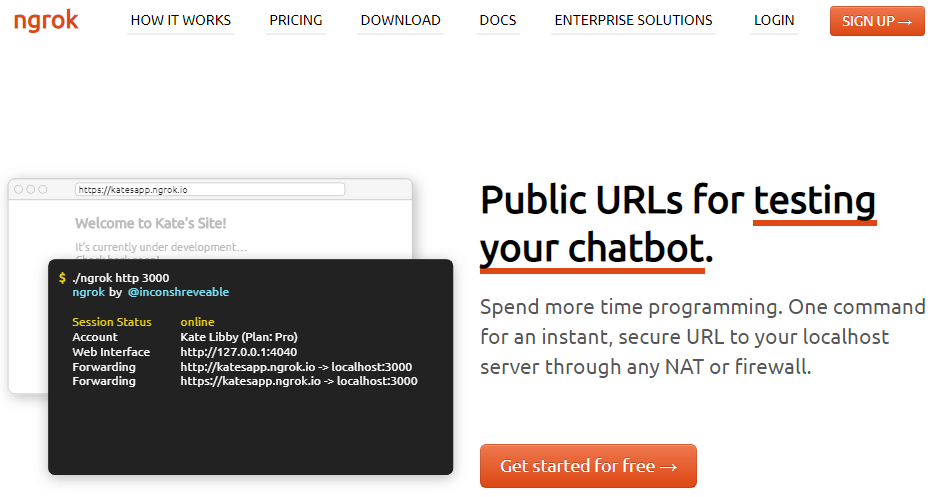Viewport: 936px width, 497px height.
Task: Click Get started for free button
Action: tap(588, 465)
